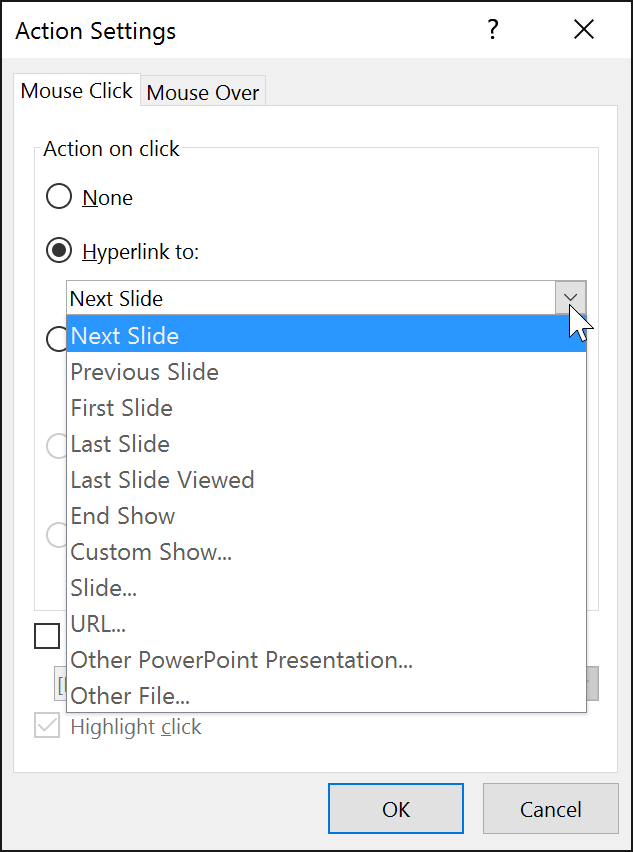Select Next Slide in the dropdown list

pos(124,335)
